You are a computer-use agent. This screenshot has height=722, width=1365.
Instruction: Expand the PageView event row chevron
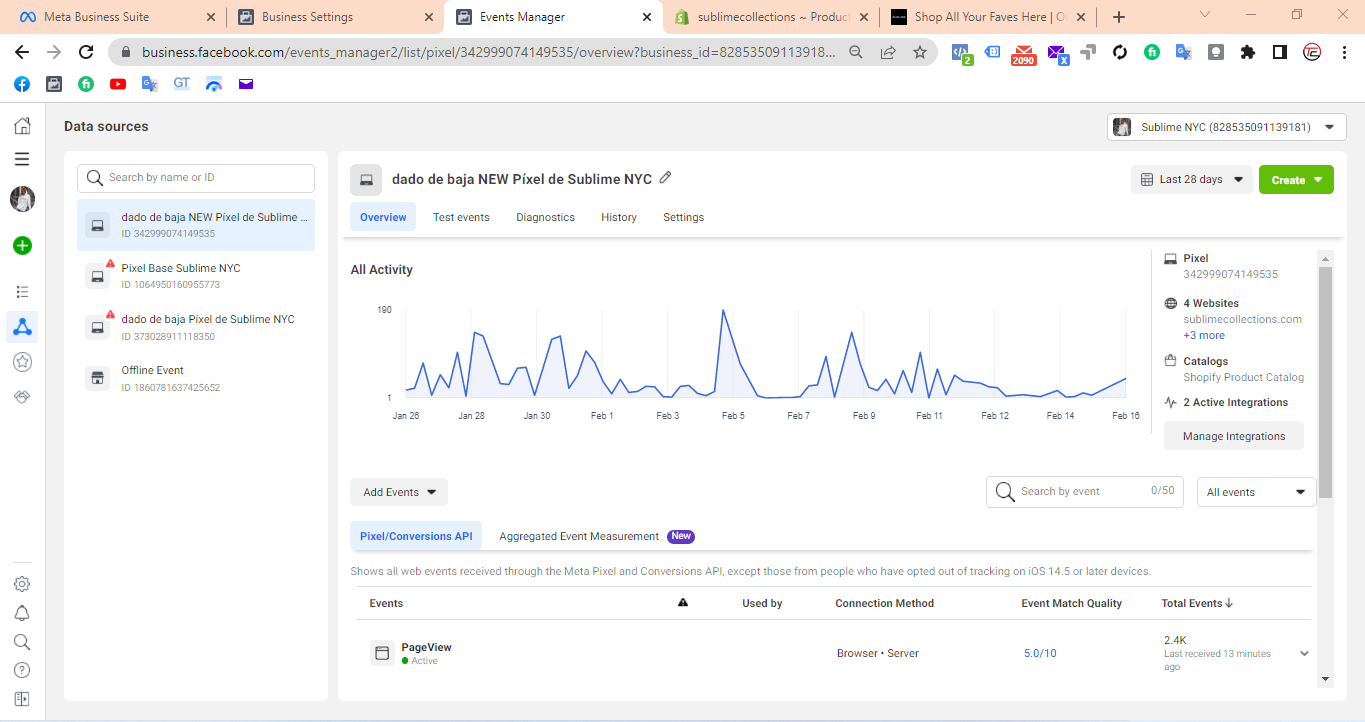click(x=1304, y=653)
